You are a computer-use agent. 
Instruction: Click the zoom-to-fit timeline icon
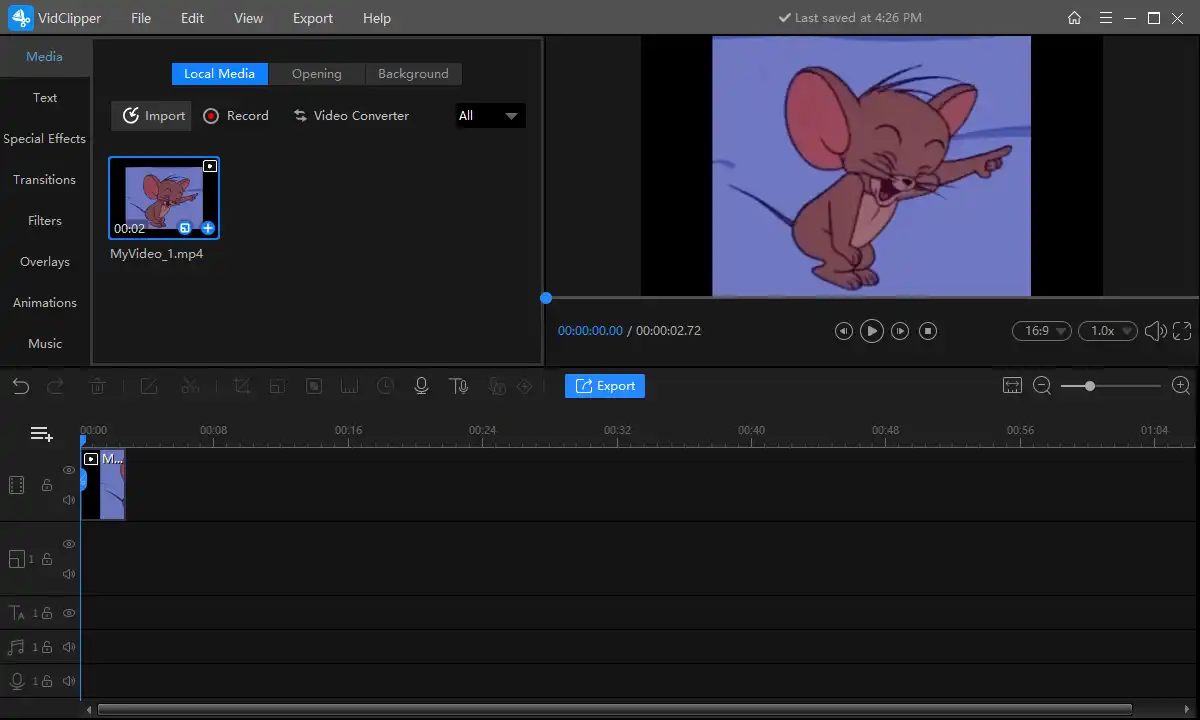[x=1012, y=386]
